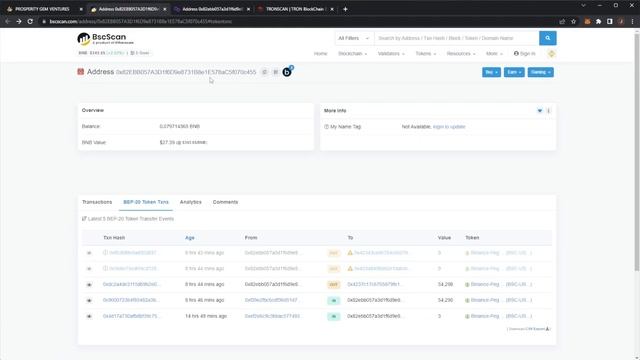Expand the Validators menu
Screen dimensions: 640x360
coord(391,53)
